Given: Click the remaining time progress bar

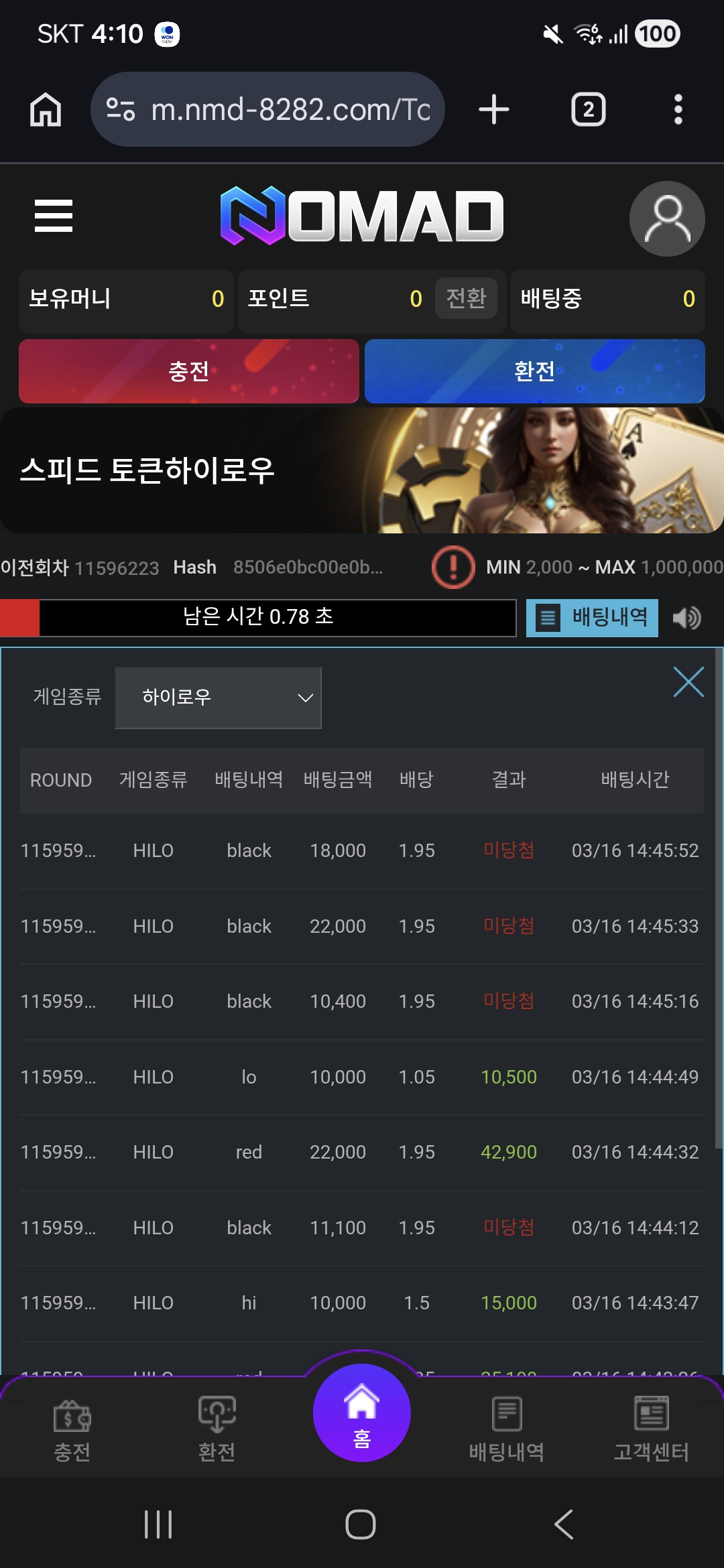Looking at the screenshot, I should point(258,618).
